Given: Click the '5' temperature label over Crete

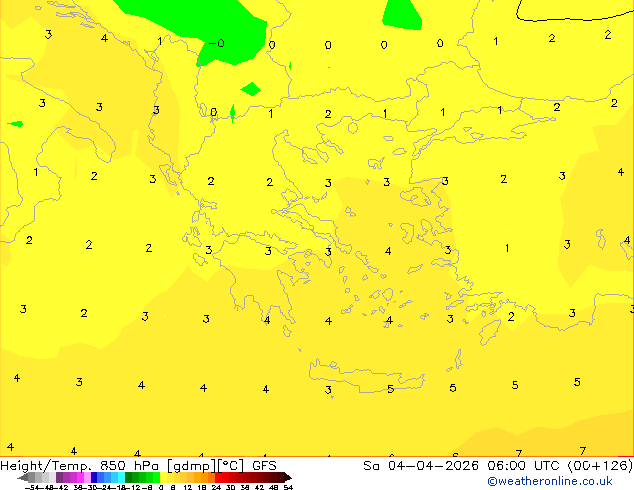Looking at the screenshot, I should tap(390, 389).
